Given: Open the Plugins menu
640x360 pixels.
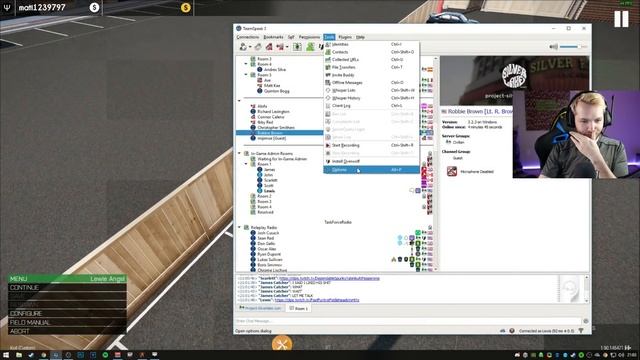Looking at the screenshot, I should coord(345,37).
